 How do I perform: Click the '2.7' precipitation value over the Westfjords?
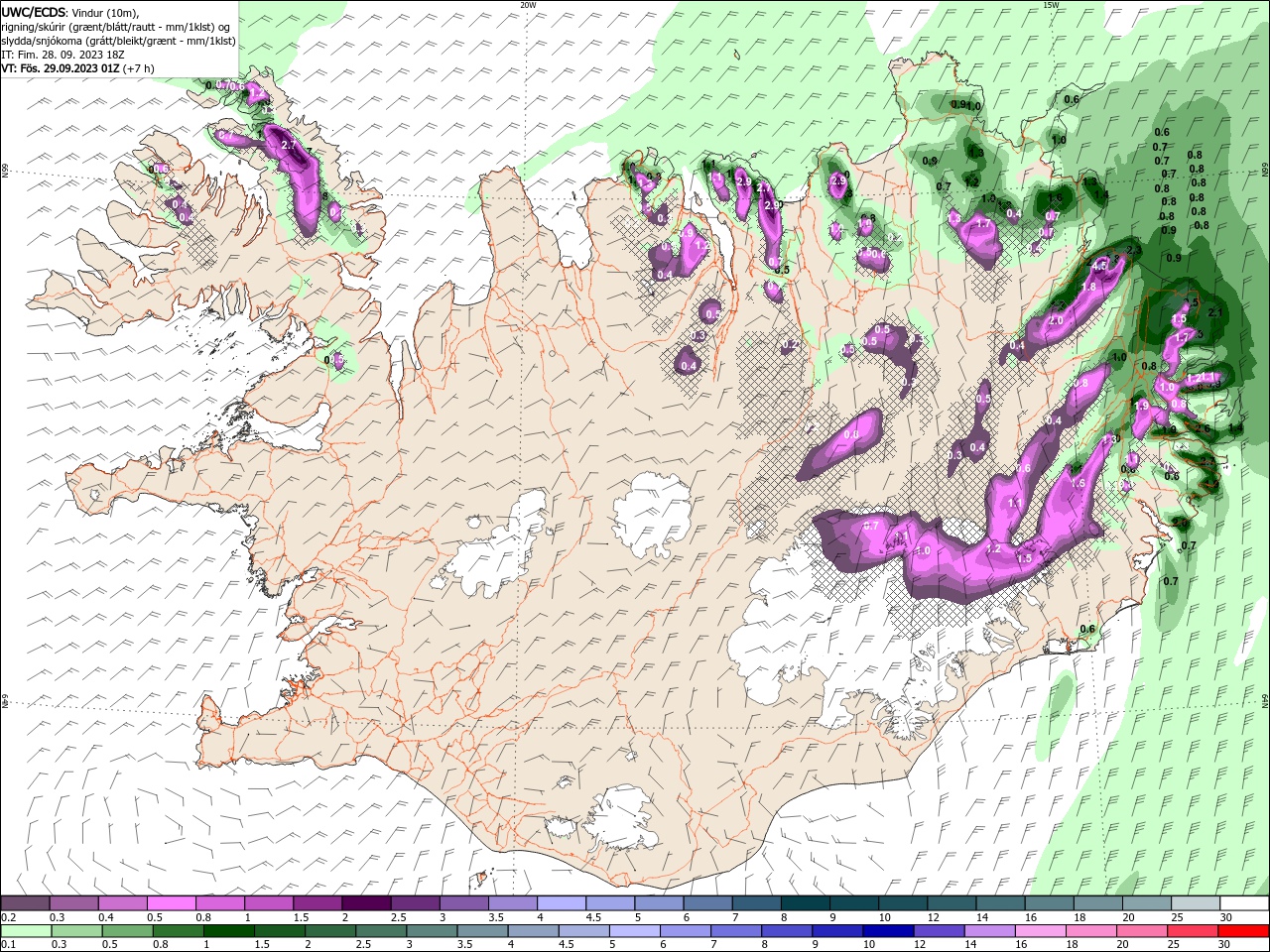coord(289,145)
